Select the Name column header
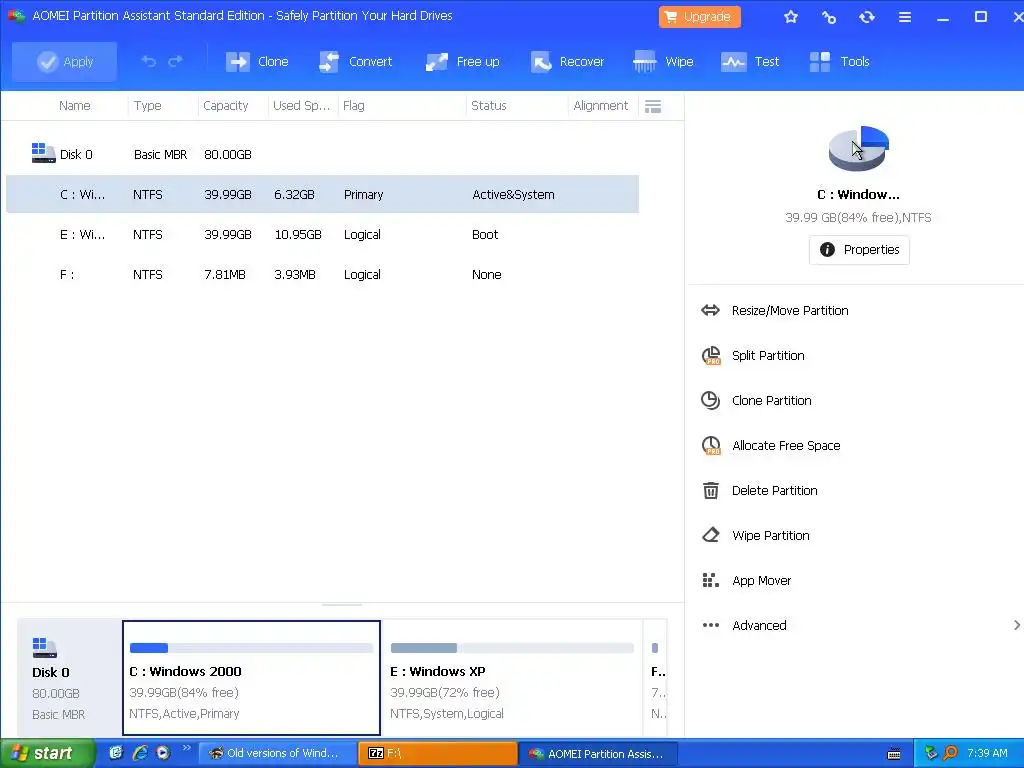Viewport: 1024px width, 768px height. tap(74, 105)
